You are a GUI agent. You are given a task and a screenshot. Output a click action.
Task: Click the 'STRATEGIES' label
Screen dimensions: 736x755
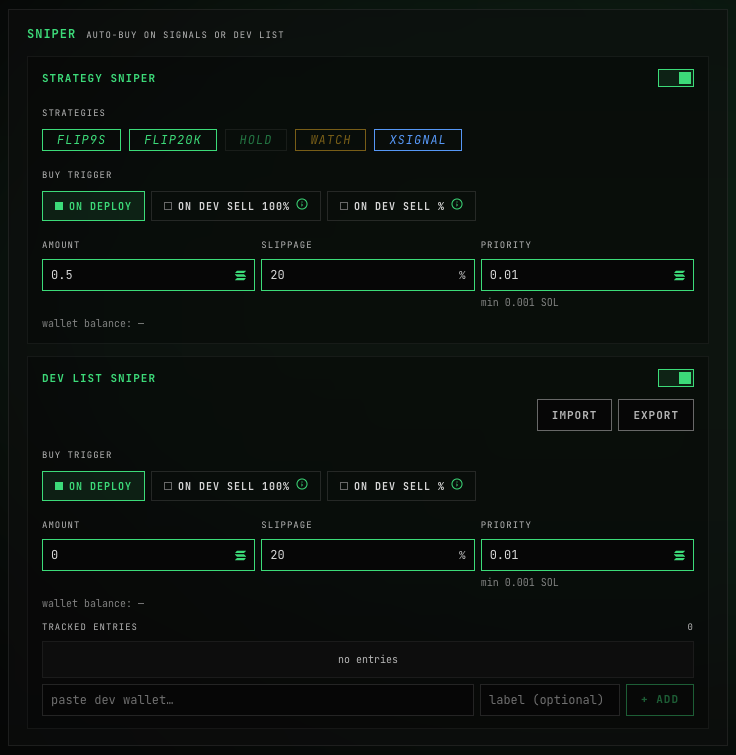point(74,113)
